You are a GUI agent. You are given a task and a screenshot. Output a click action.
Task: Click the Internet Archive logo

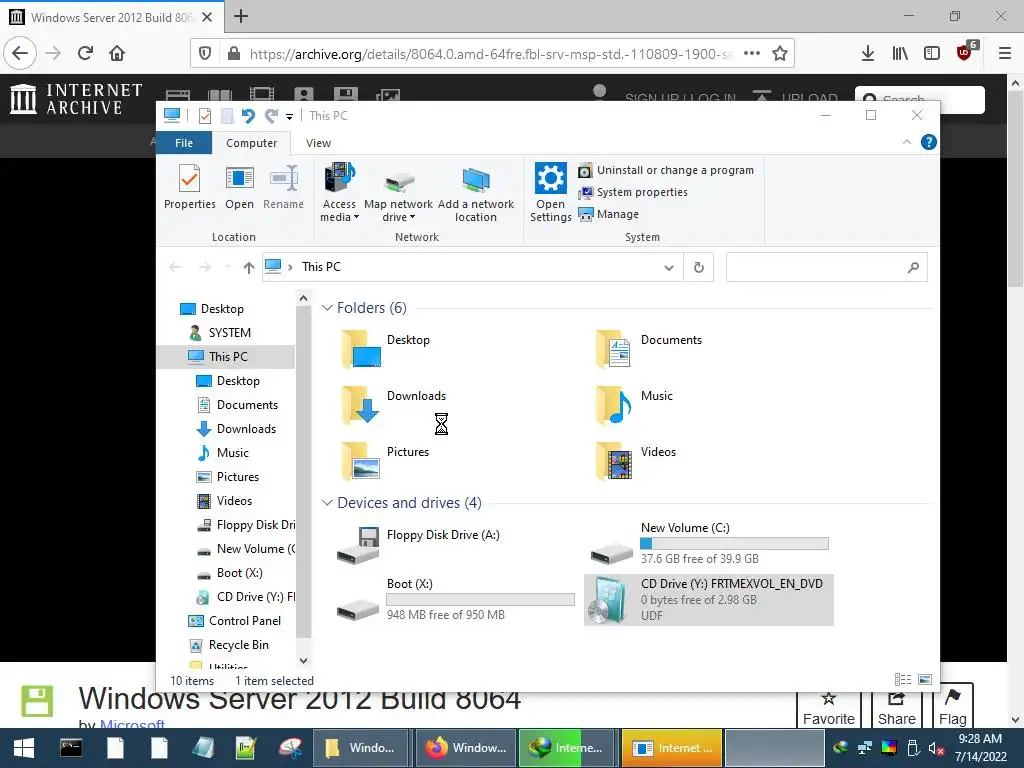coord(76,99)
